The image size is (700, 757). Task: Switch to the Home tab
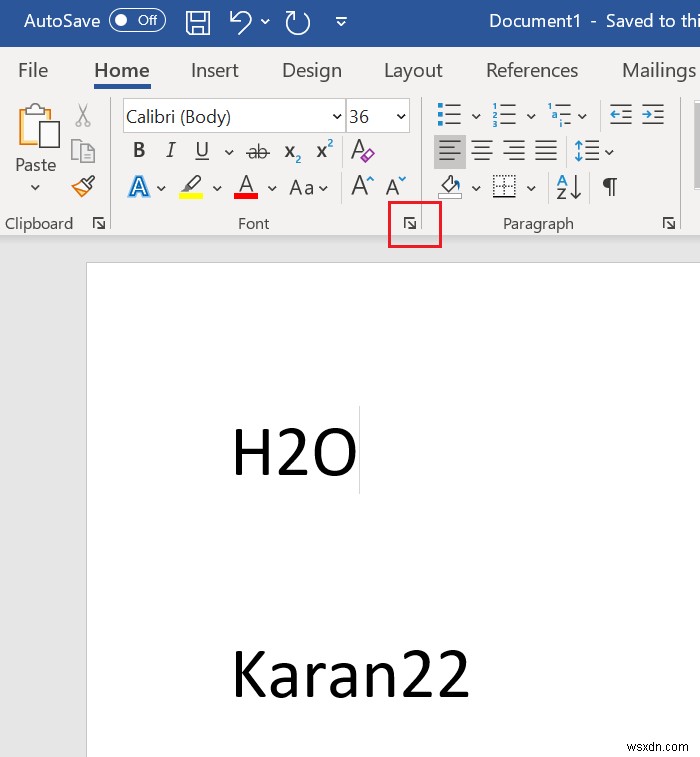click(x=122, y=70)
